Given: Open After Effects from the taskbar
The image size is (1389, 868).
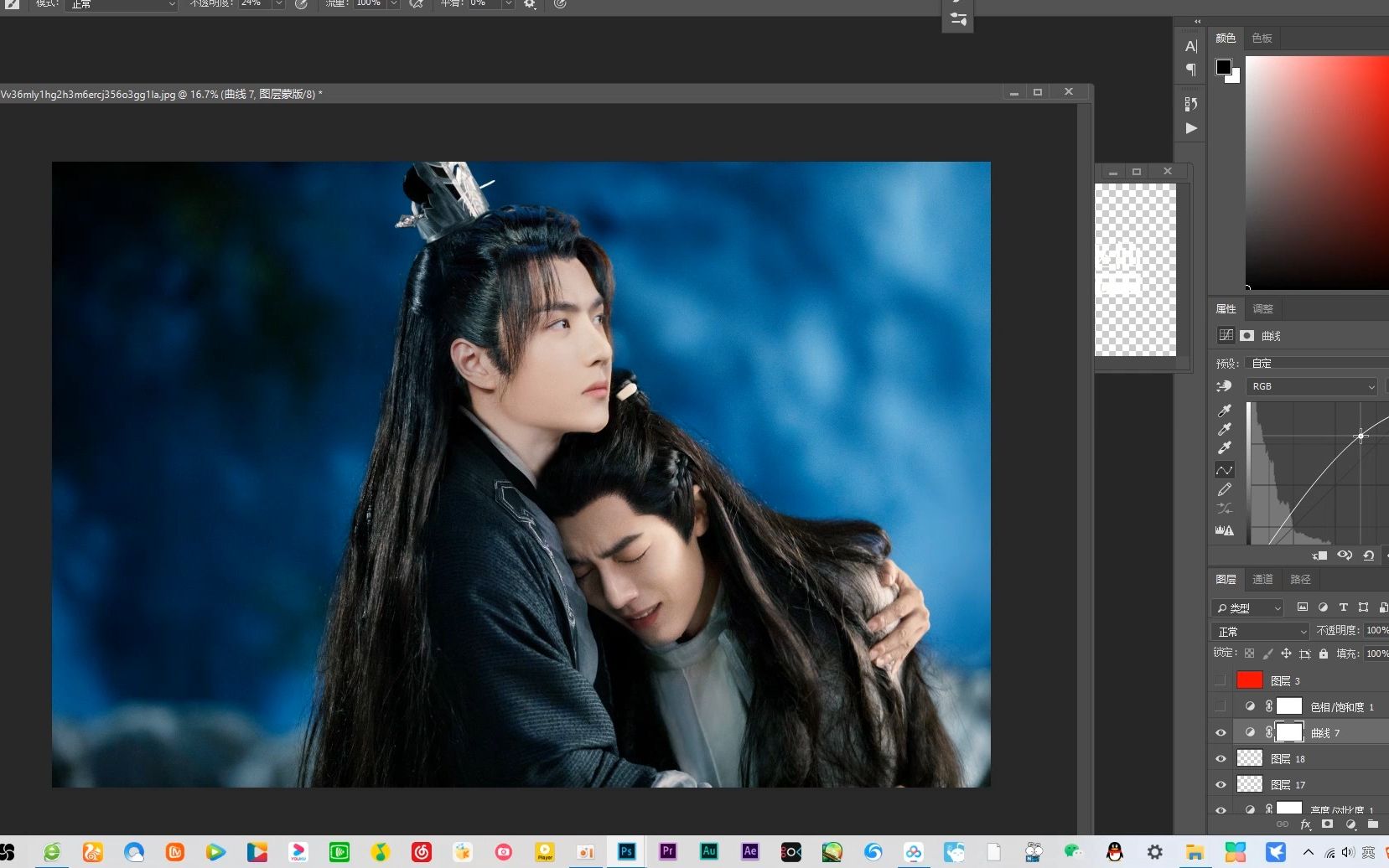Looking at the screenshot, I should 749,851.
